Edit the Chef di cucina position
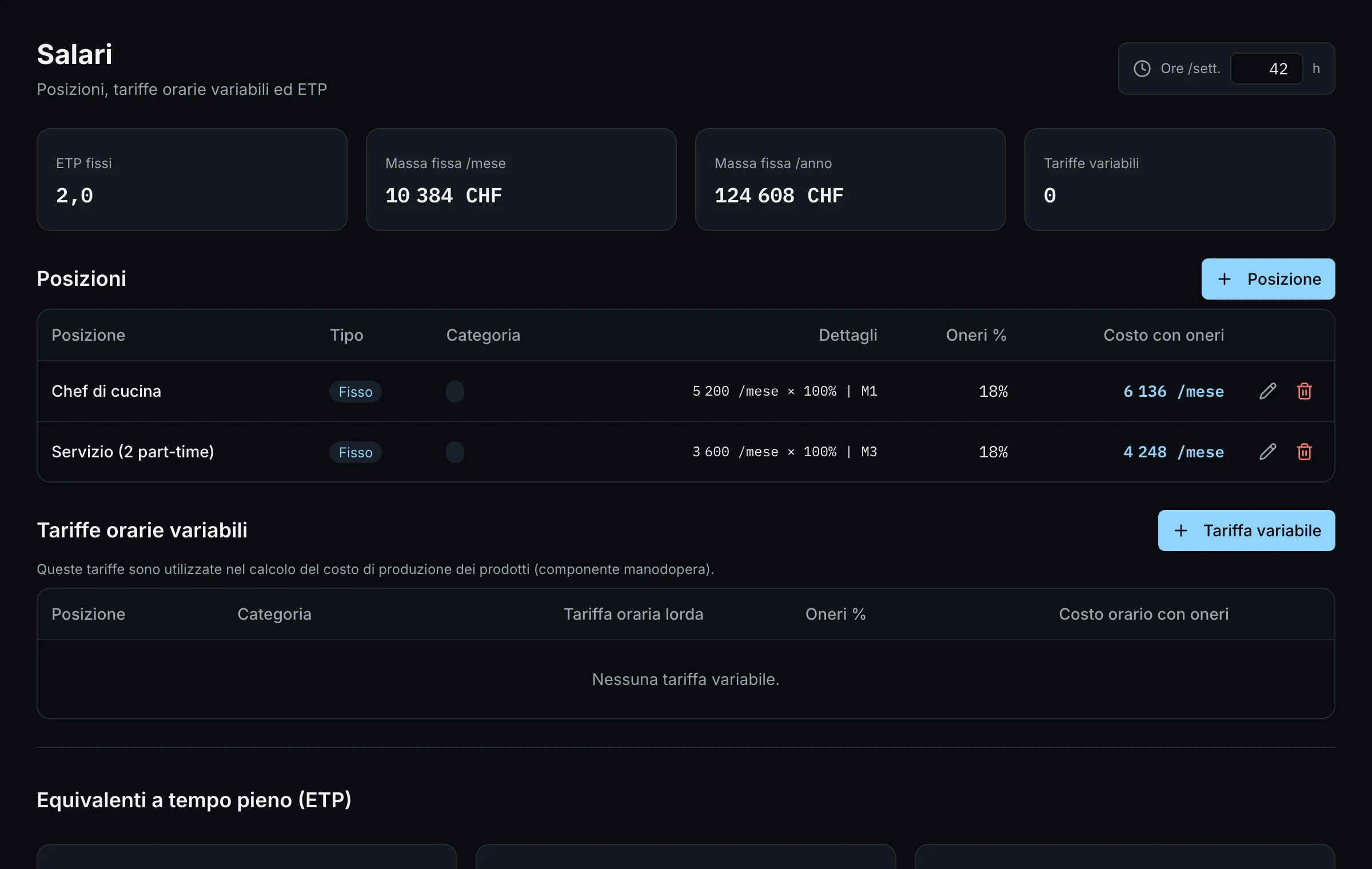The image size is (1372, 869). pos(1267,391)
